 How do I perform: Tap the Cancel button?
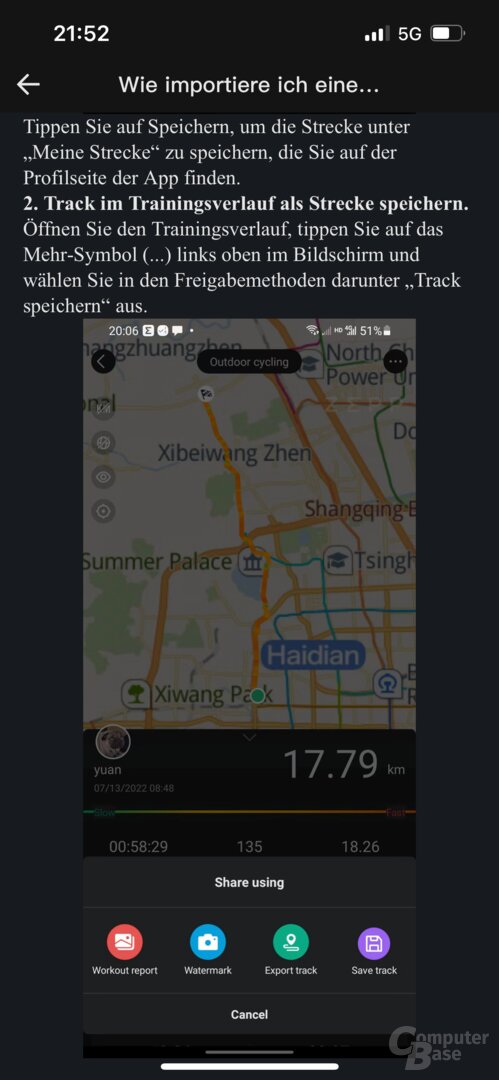pos(250,1014)
